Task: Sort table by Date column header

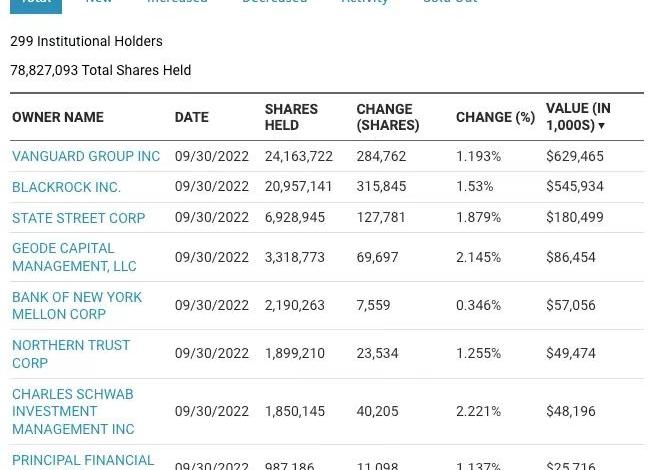Action: point(192,118)
